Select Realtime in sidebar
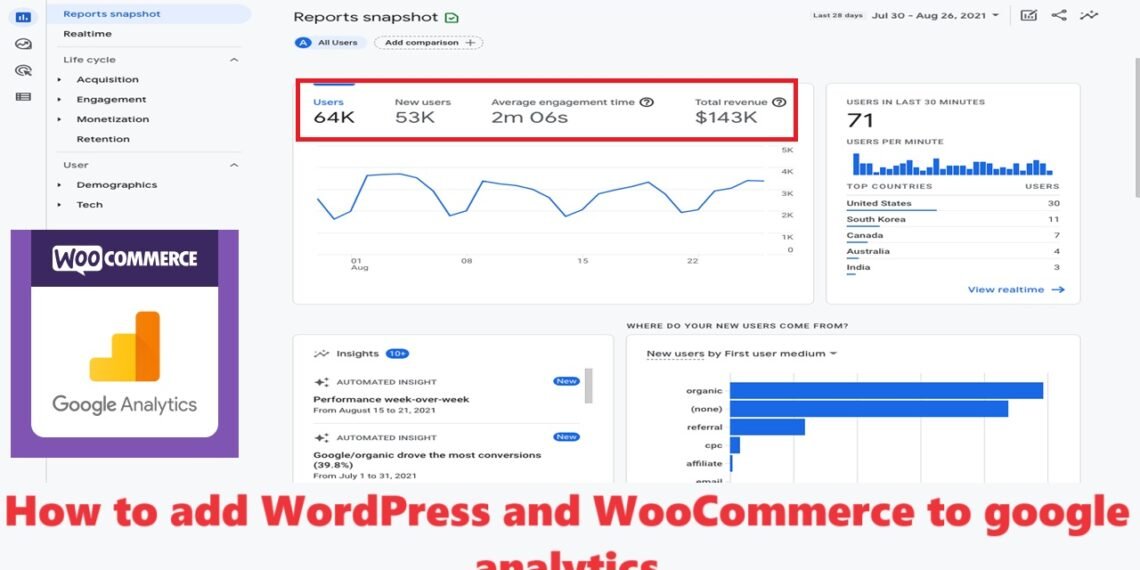1140x570 pixels. point(87,34)
